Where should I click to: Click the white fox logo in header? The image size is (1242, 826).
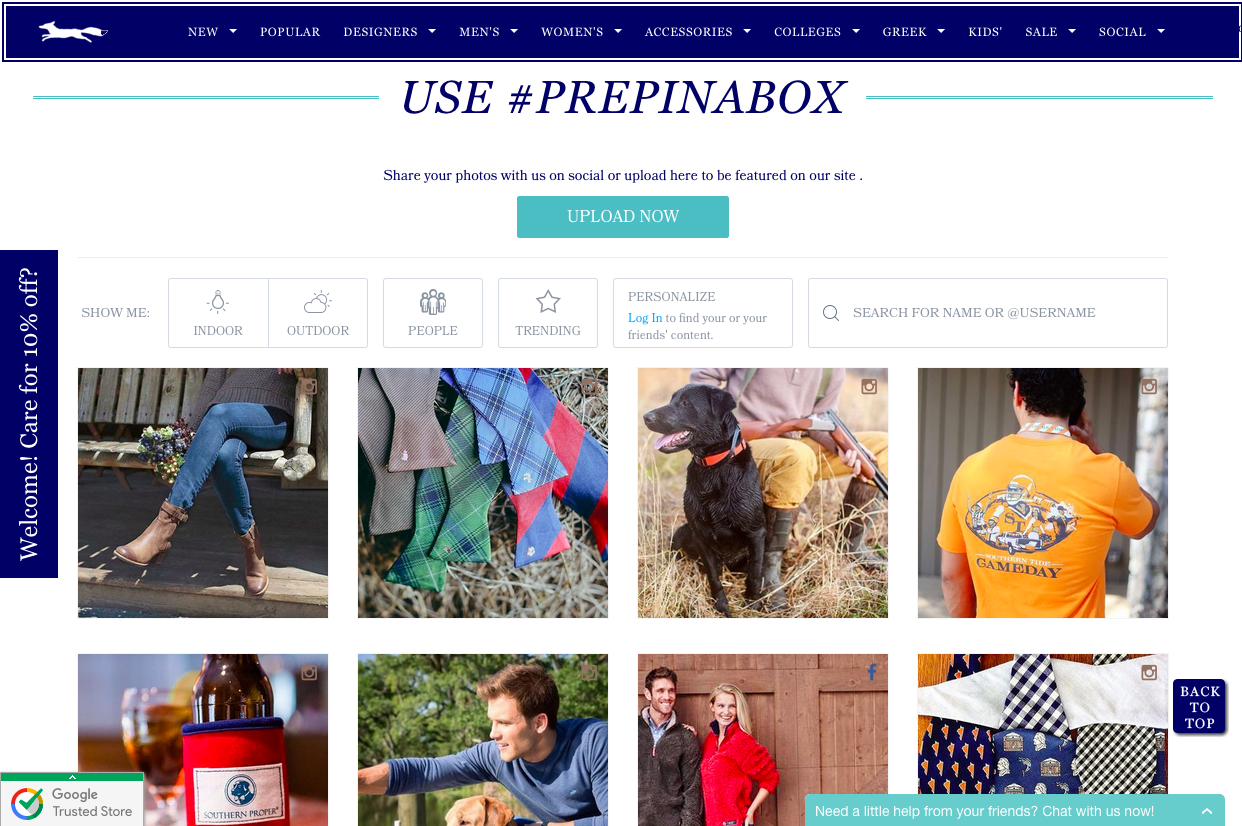73,32
